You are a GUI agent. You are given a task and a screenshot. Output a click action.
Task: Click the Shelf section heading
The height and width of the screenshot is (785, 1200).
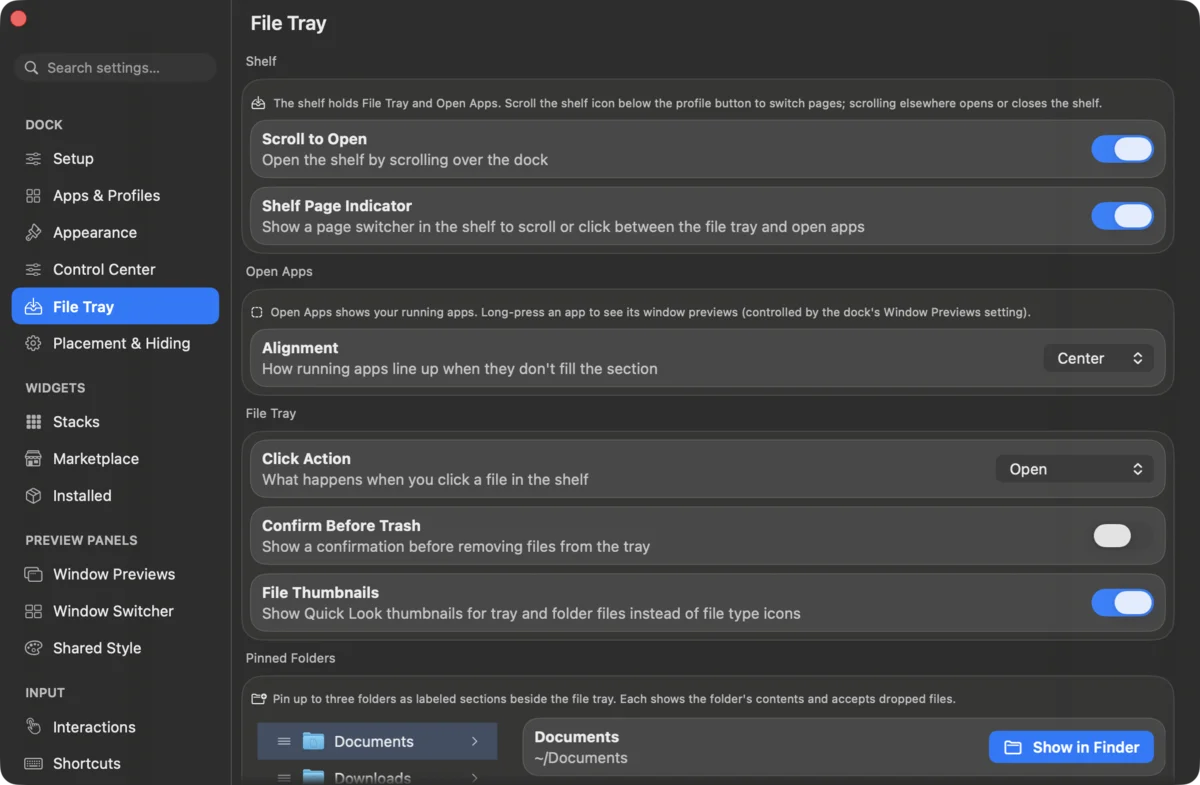click(x=261, y=61)
